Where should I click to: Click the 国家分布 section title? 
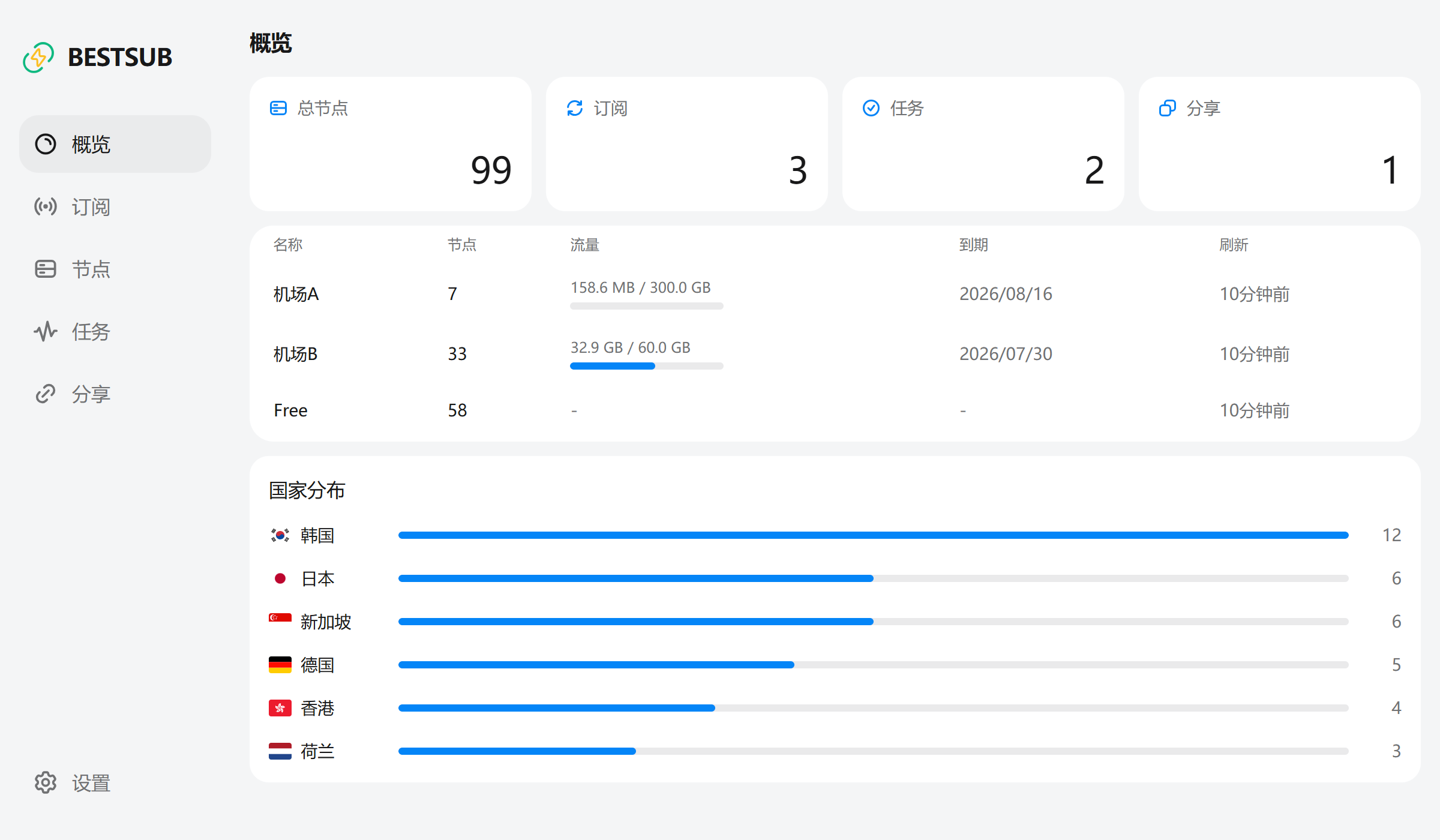click(x=307, y=490)
